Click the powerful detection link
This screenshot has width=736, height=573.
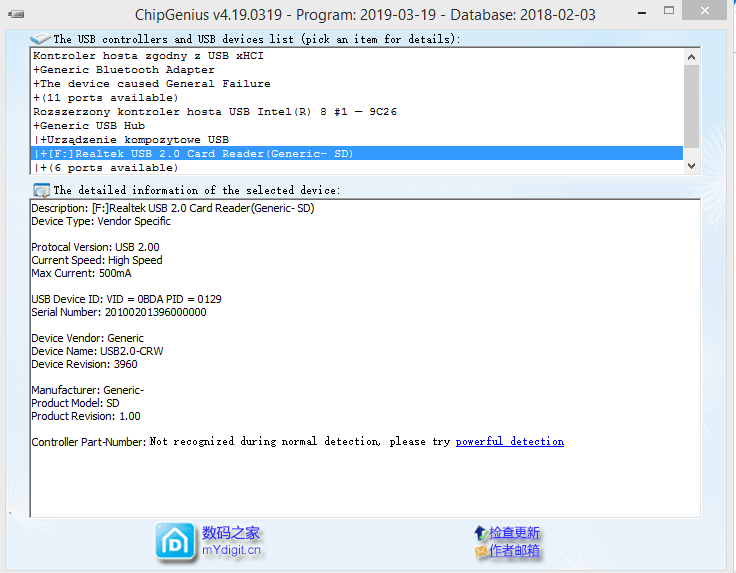tap(510, 442)
